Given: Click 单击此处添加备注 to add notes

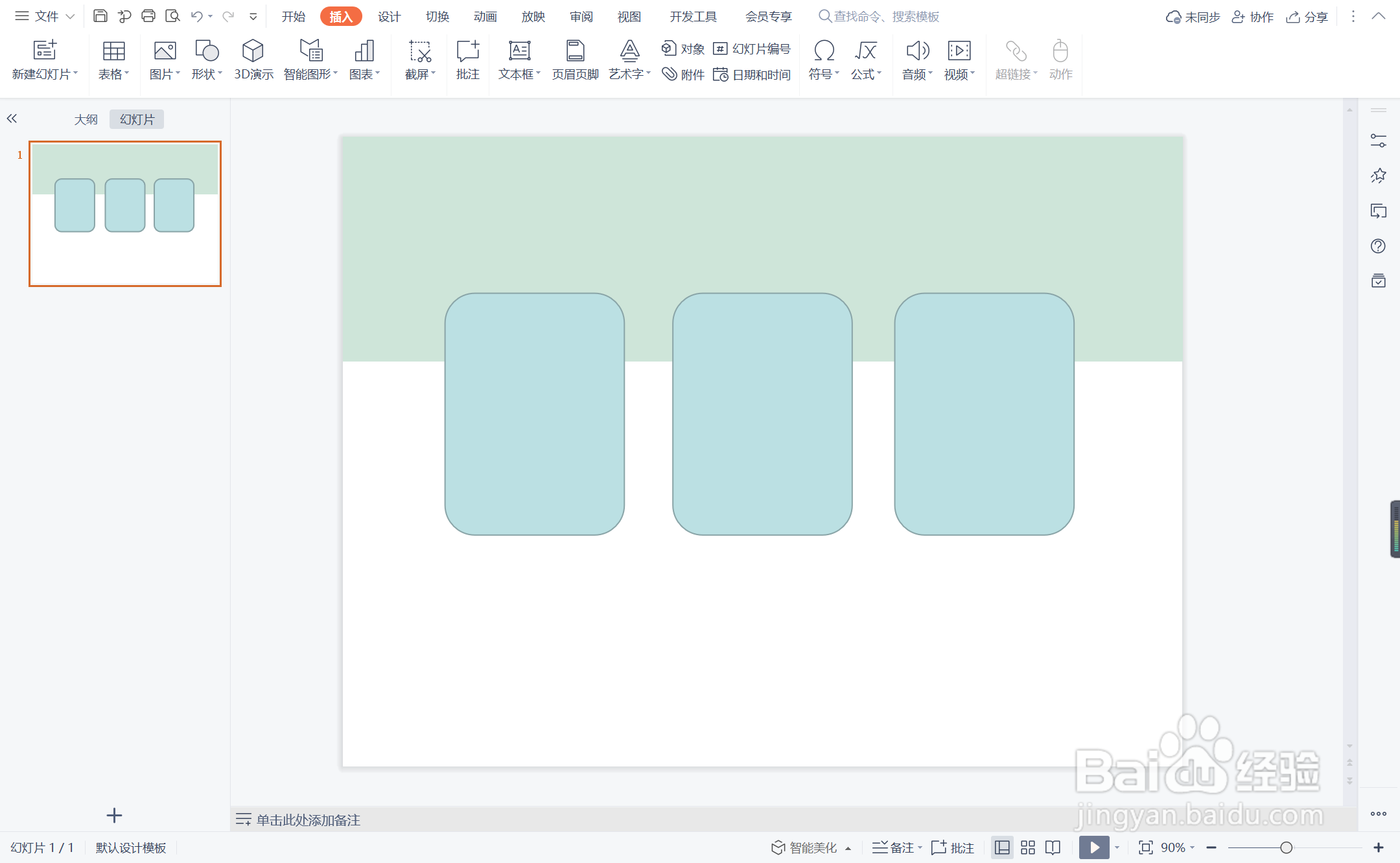Looking at the screenshot, I should [x=308, y=820].
